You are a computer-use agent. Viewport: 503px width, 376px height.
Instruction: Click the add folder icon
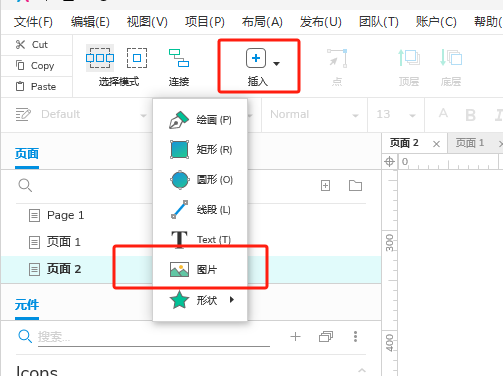tap(355, 186)
